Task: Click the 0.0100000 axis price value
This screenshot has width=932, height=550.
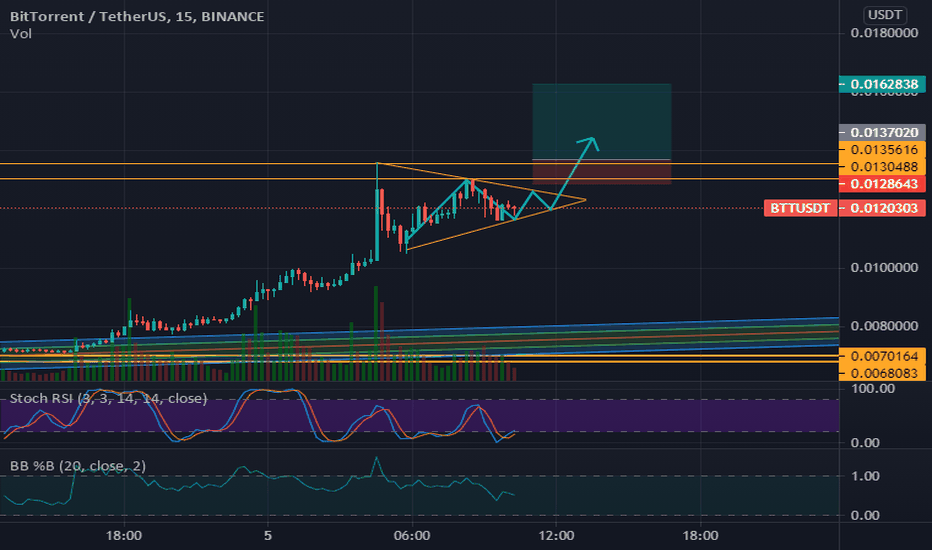Action: coord(884,268)
